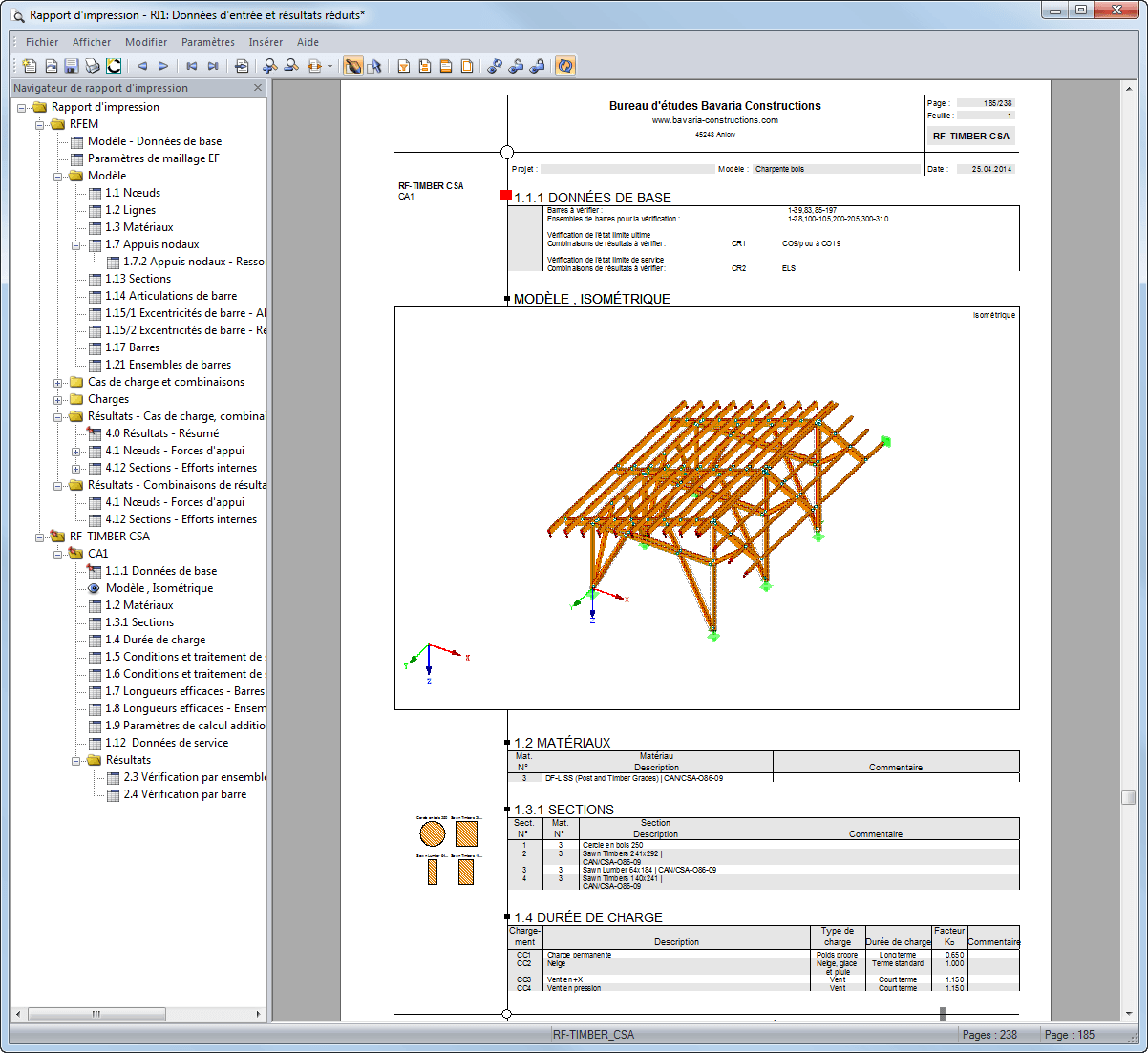Click the second orange page layout icon
The width and height of the screenshot is (1148, 1053).
[x=425, y=66]
